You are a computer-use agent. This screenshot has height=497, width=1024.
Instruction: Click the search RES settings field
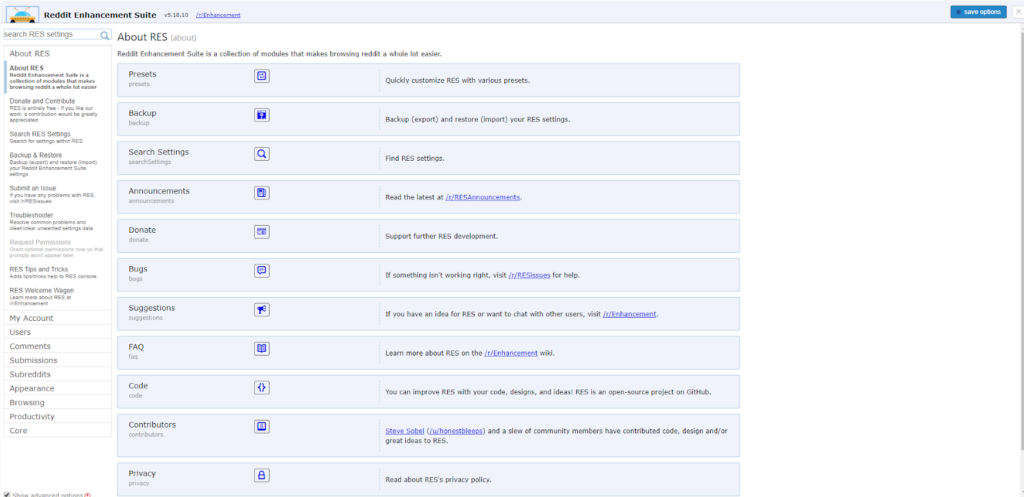pos(50,35)
